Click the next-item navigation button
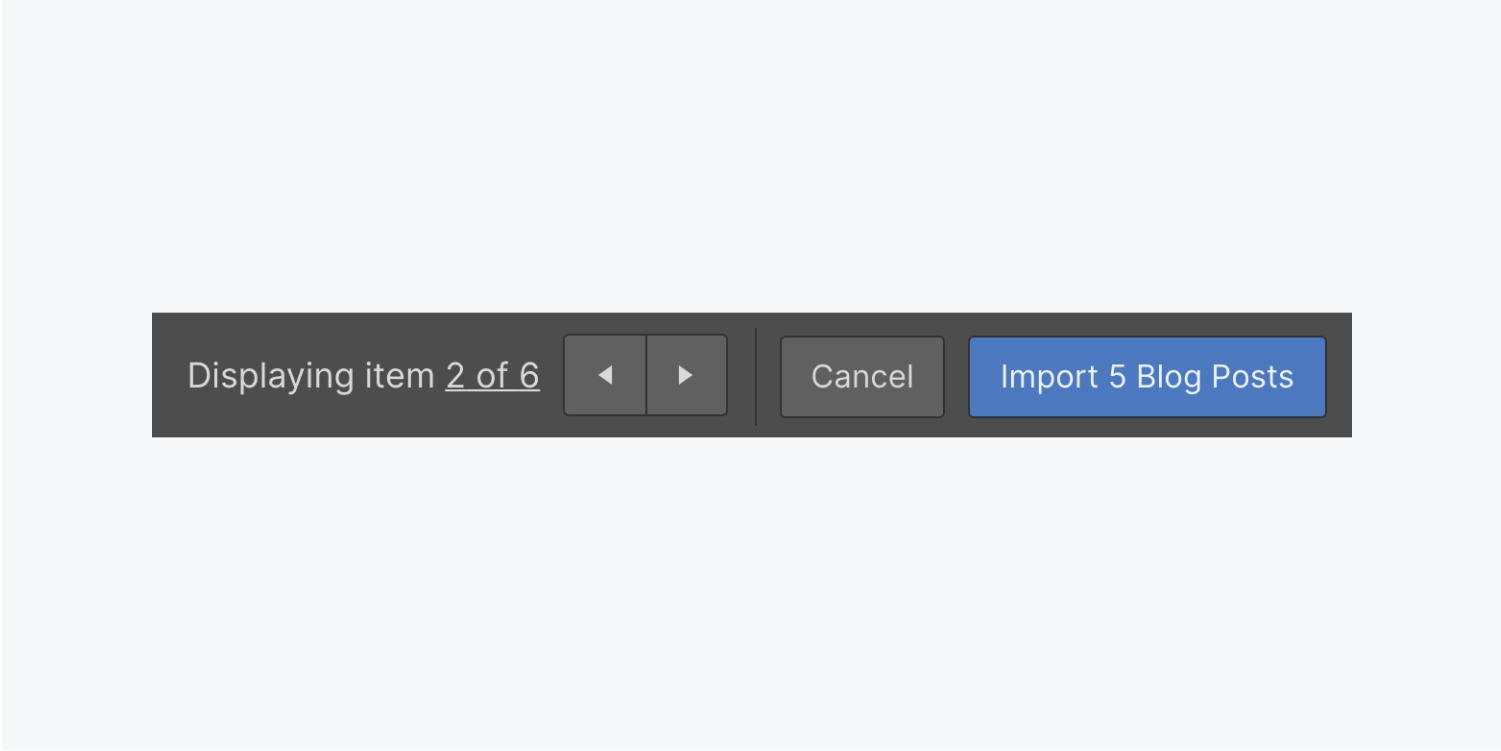The height and width of the screenshot is (751, 1501). point(687,375)
